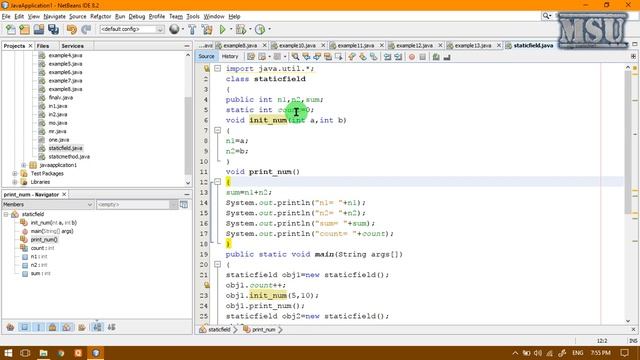Close the example10.java tab

[x=323, y=45]
